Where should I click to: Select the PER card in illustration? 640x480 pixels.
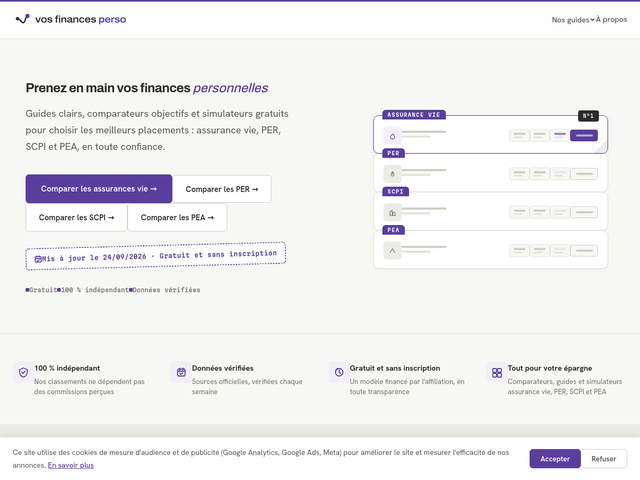click(490, 173)
